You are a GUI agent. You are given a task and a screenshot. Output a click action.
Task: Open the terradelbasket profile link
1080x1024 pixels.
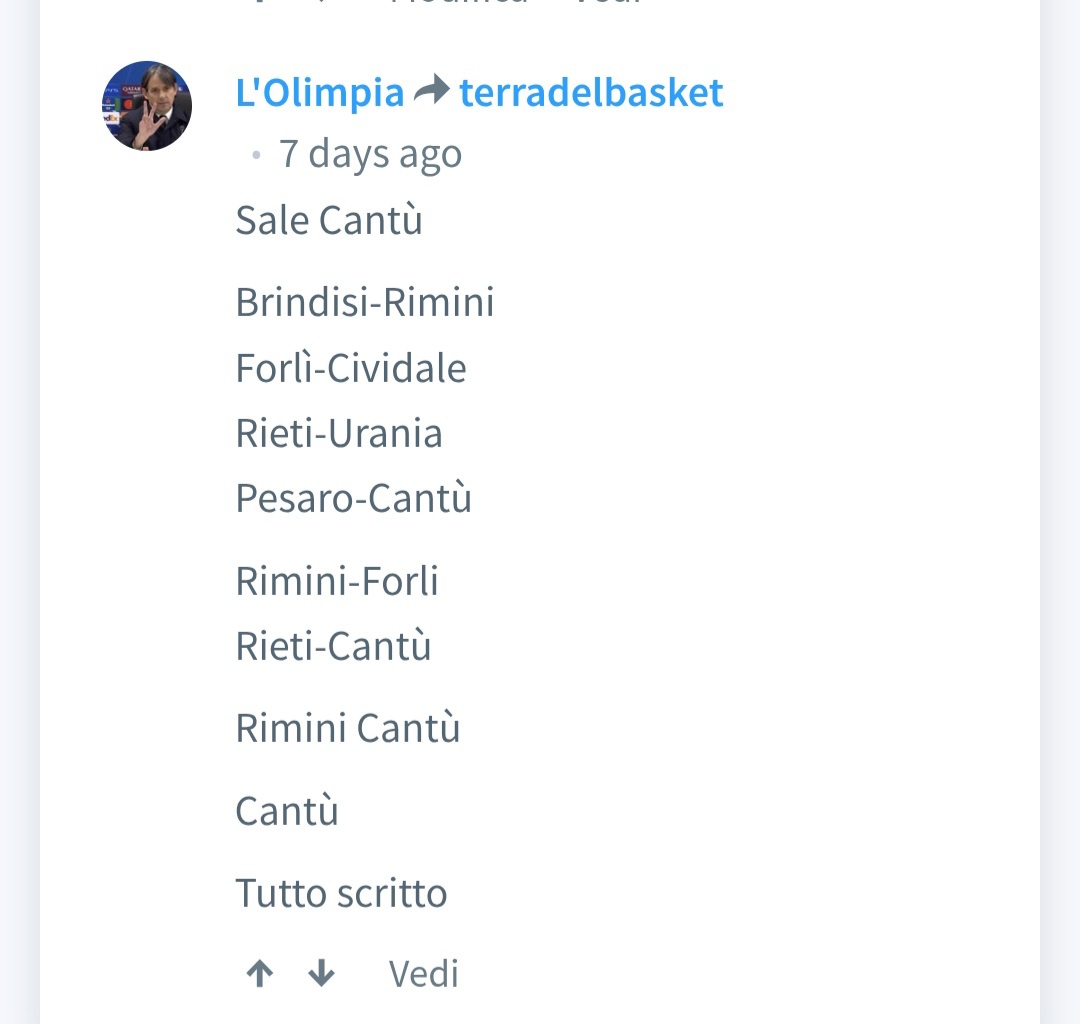click(x=591, y=92)
